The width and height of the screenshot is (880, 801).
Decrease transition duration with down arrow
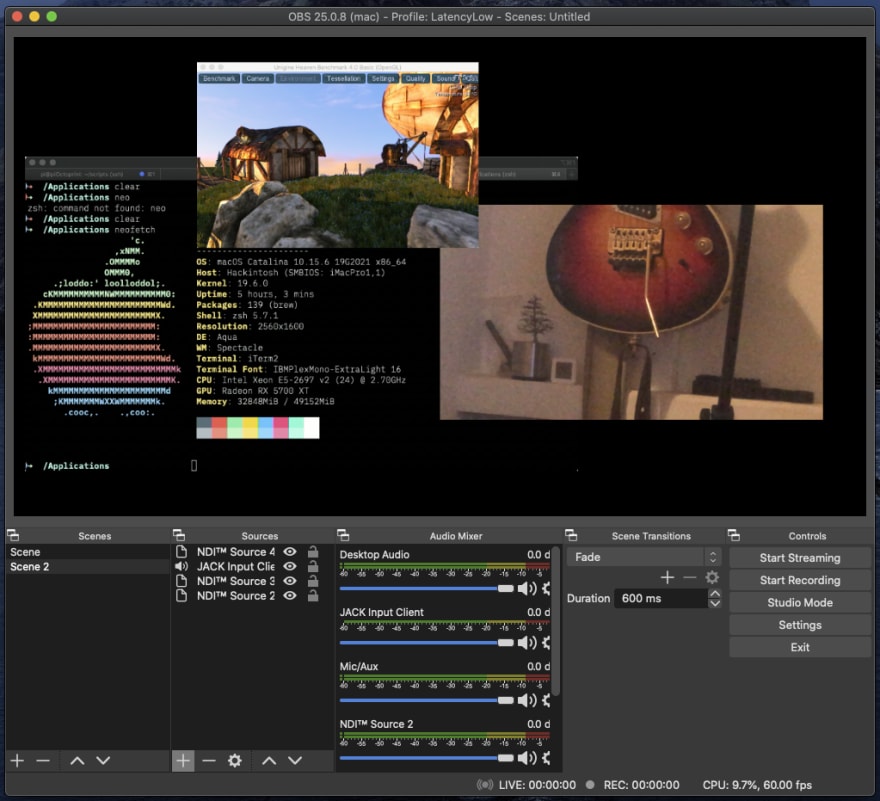click(x=714, y=603)
